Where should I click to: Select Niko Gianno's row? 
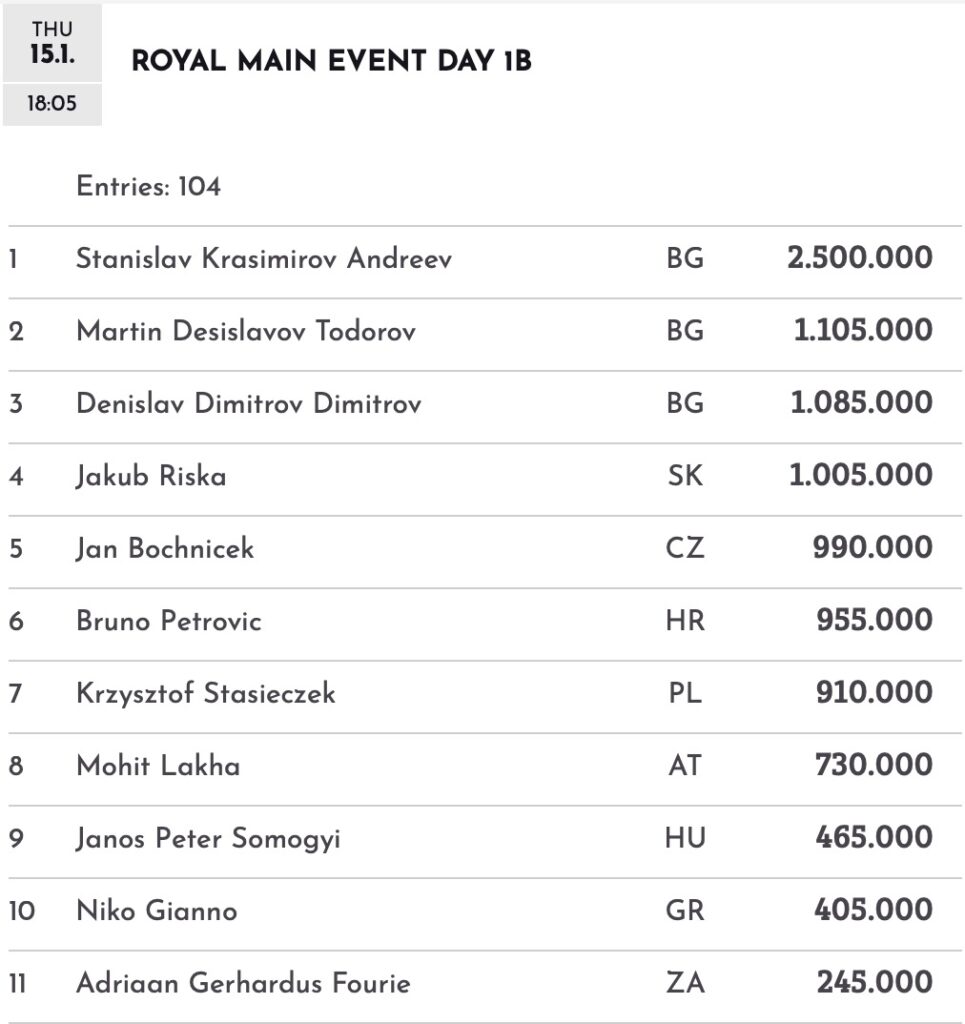tap(157, 911)
